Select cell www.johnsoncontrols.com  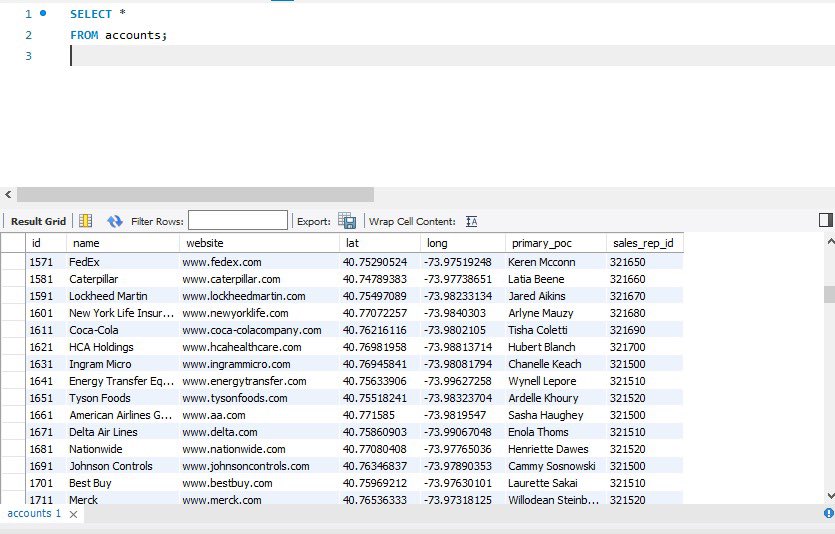259,466
